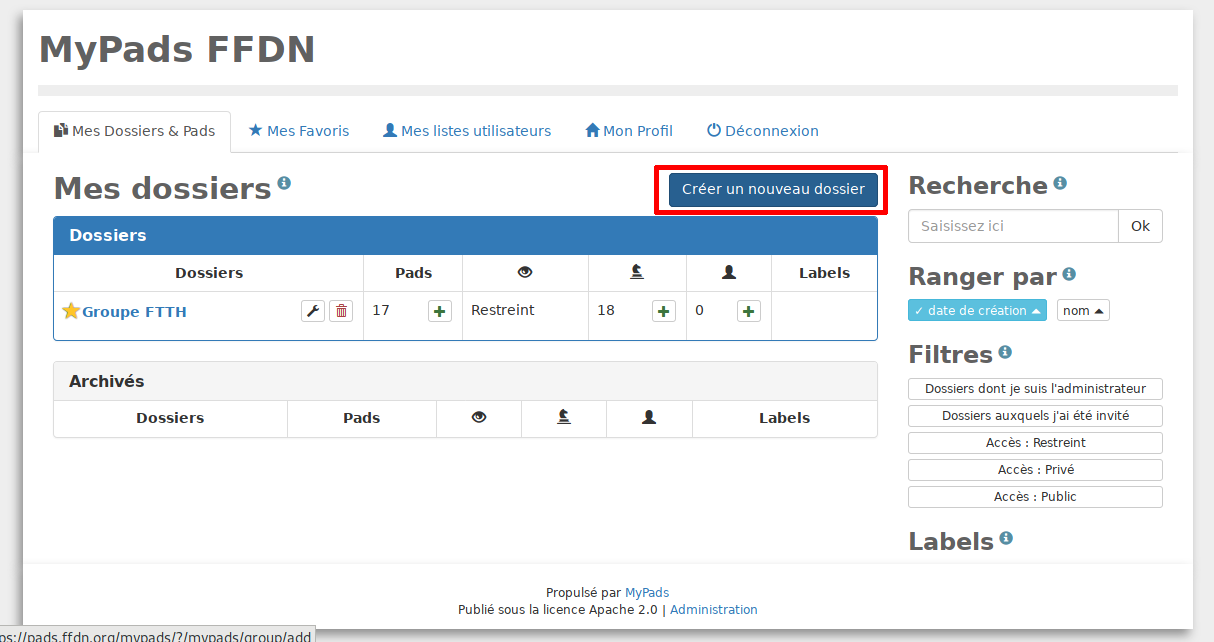The image size is (1214, 642).
Task: Sort folders by date de création
Action: pos(977,311)
